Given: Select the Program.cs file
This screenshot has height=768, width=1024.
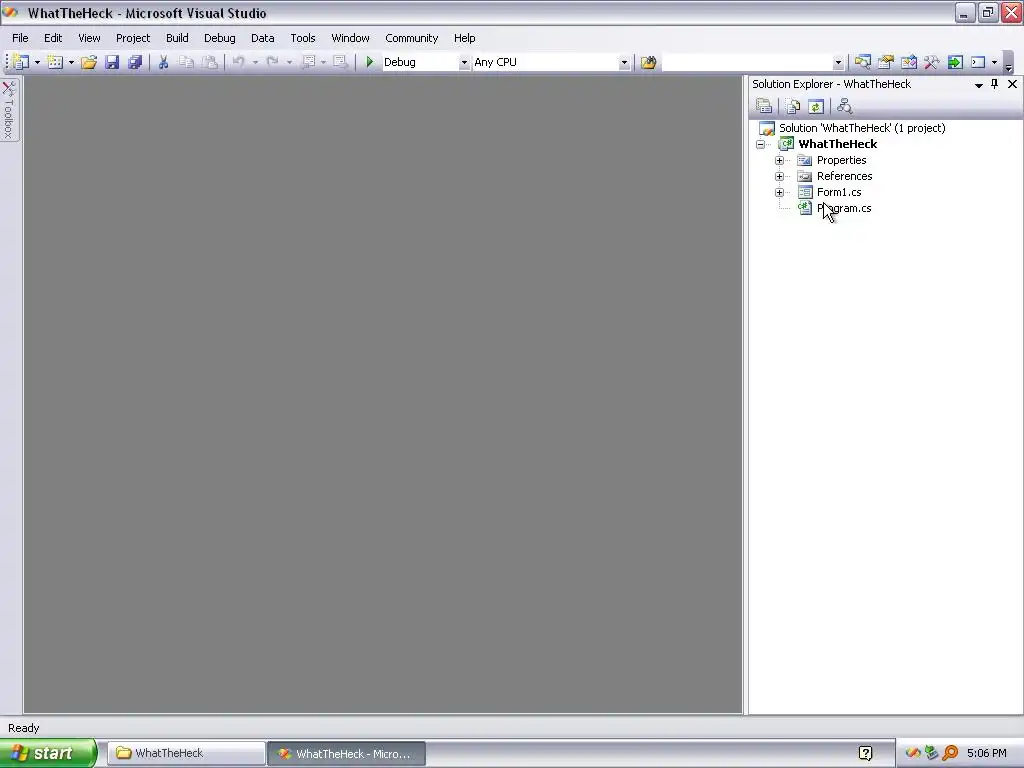Looking at the screenshot, I should 844,208.
